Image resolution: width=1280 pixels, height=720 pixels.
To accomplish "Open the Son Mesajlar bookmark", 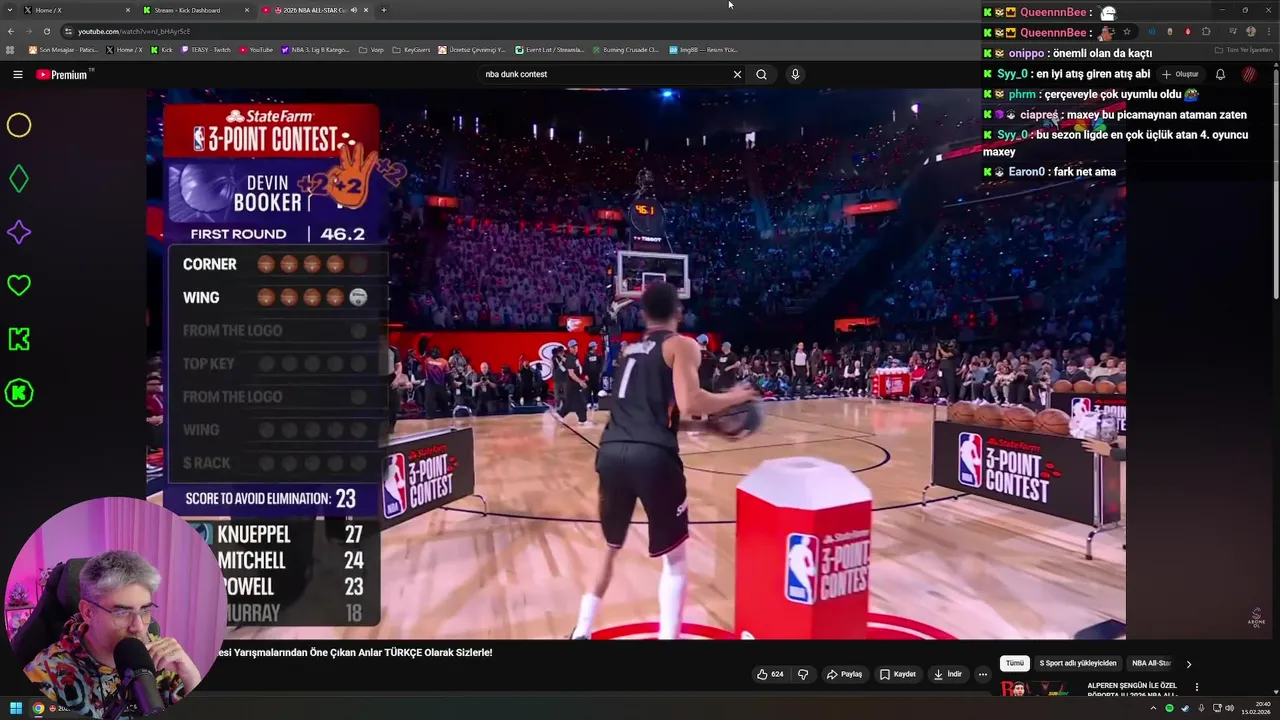I will point(63,49).
